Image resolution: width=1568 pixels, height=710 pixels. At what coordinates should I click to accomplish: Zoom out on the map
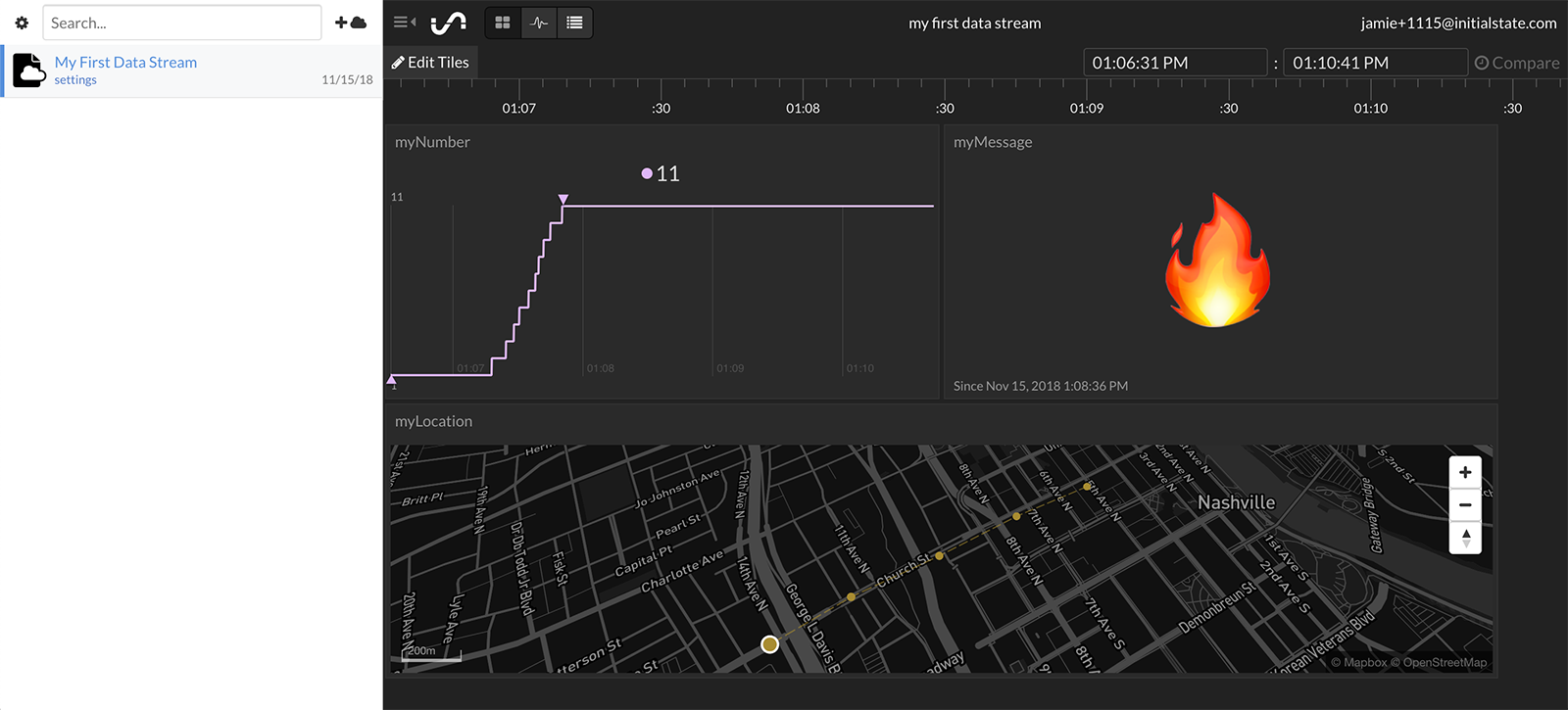click(x=1465, y=505)
